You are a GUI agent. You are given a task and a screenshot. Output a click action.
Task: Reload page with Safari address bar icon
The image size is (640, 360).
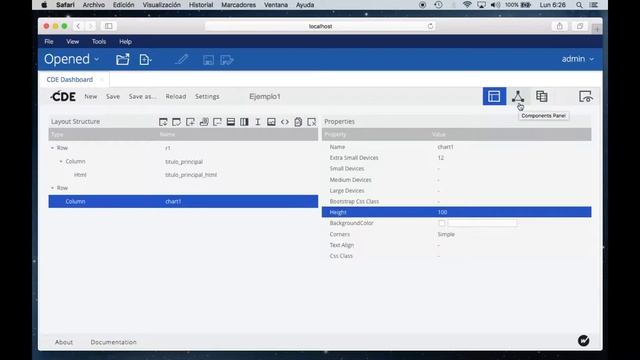pyautogui.click(x=430, y=26)
